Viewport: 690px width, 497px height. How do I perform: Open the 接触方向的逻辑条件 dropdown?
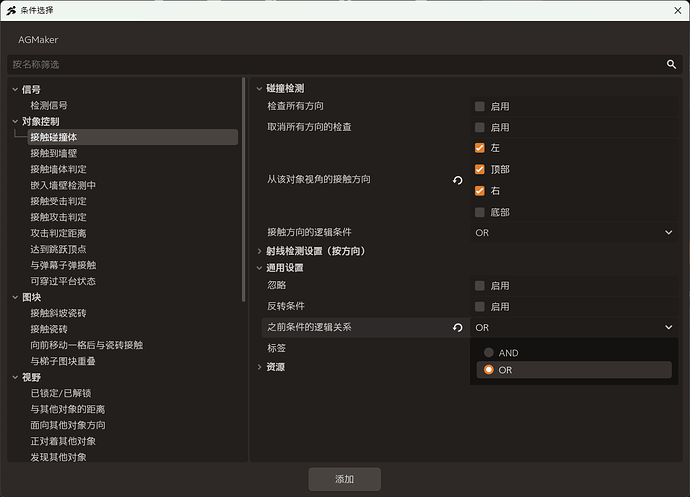pyautogui.click(x=574, y=232)
